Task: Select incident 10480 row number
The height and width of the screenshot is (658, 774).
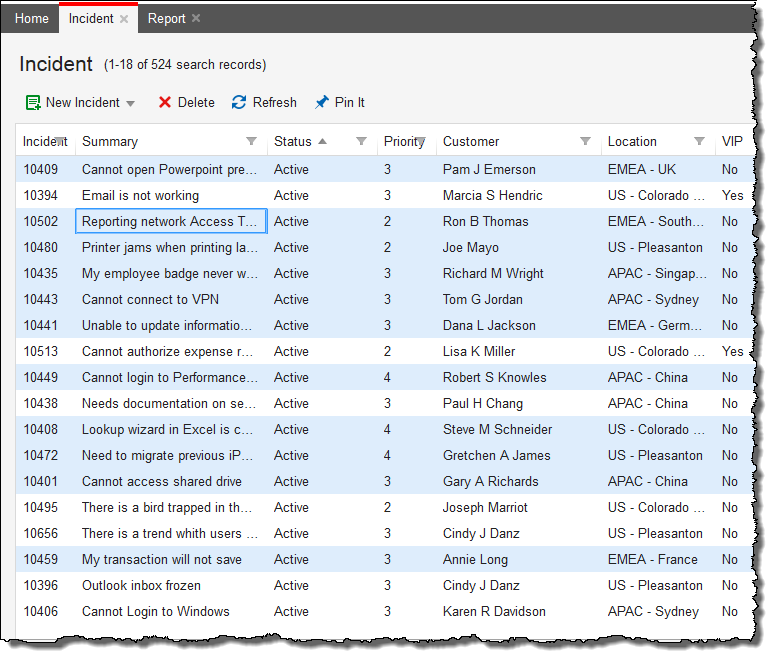Action: 40,247
